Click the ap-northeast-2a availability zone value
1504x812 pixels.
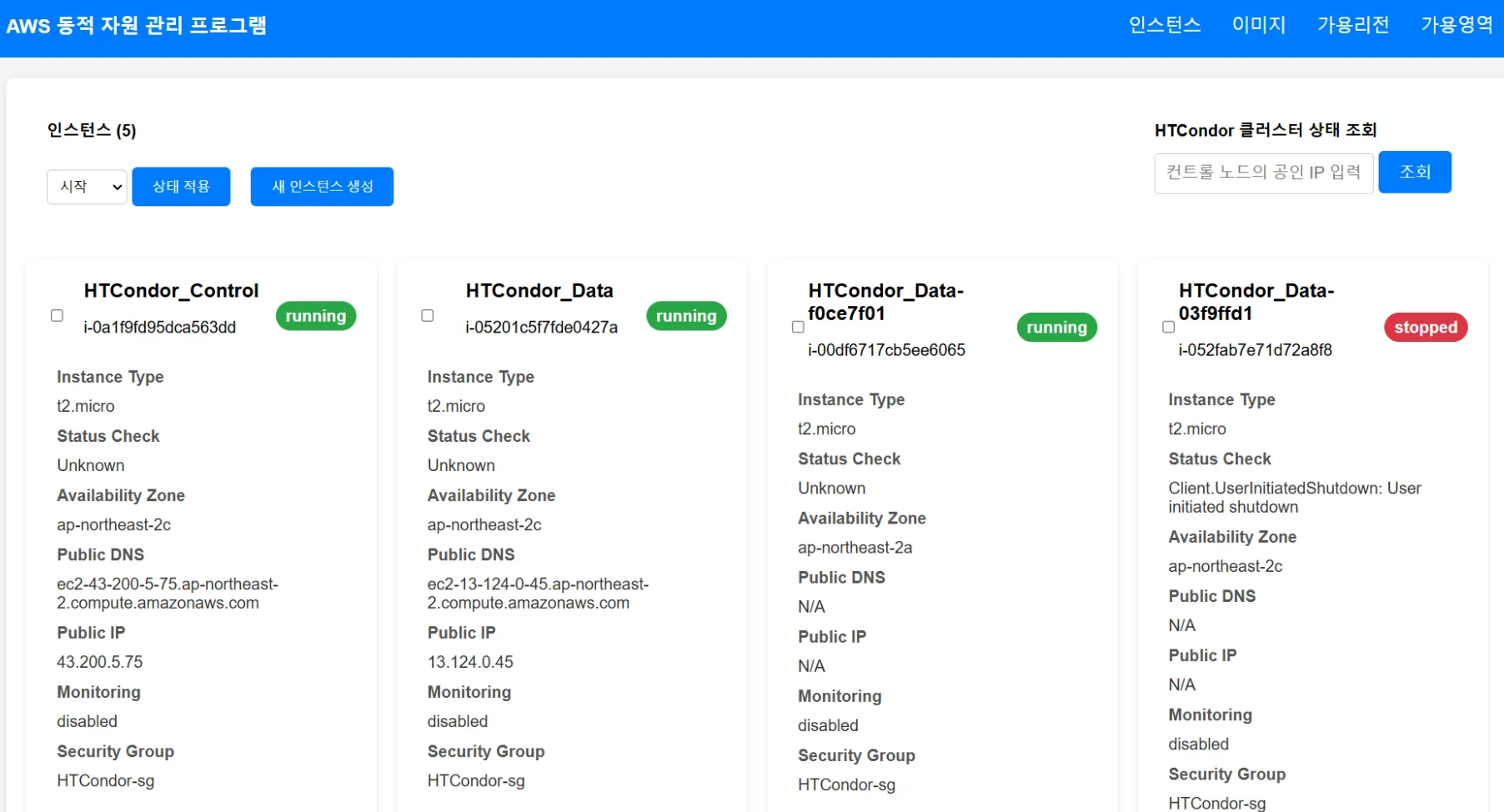pos(855,548)
